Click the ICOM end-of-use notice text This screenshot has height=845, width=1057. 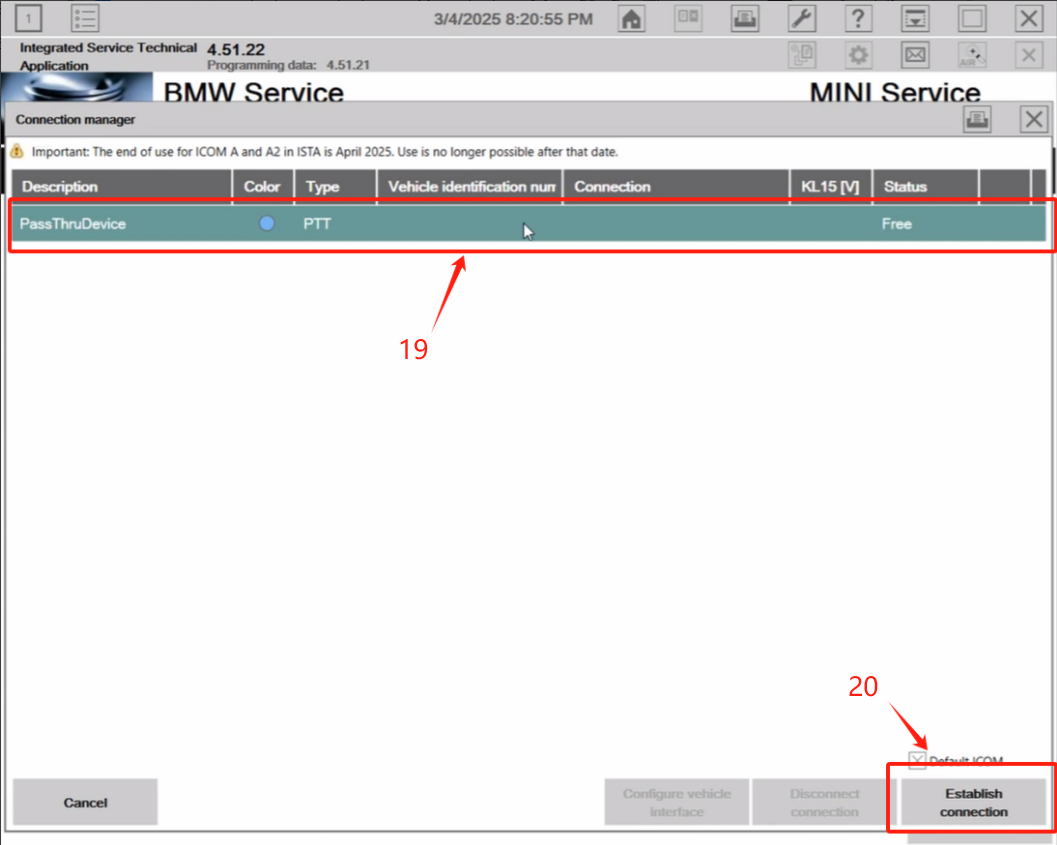pyautogui.click(x=324, y=152)
